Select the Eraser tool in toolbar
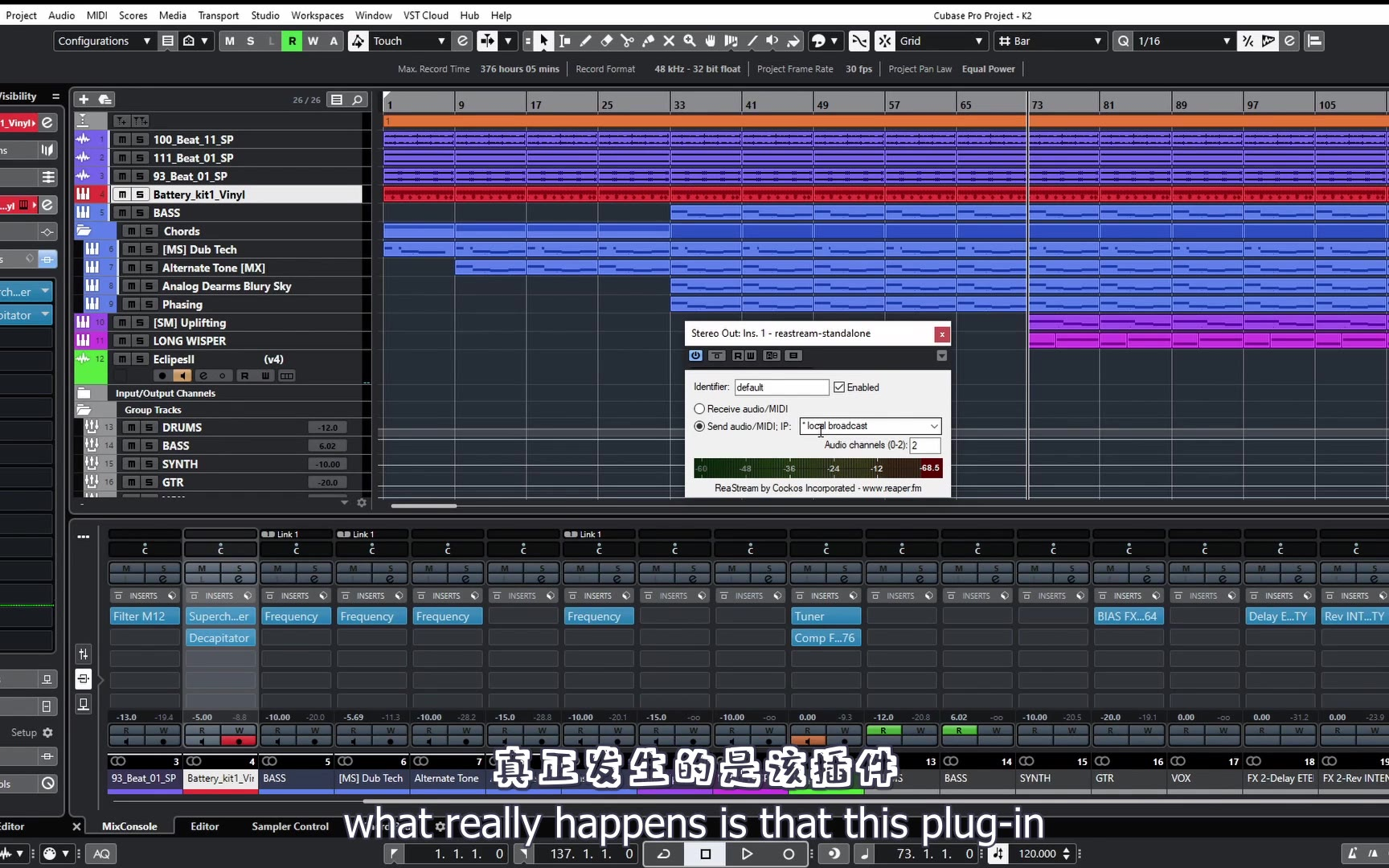 pyautogui.click(x=606, y=41)
